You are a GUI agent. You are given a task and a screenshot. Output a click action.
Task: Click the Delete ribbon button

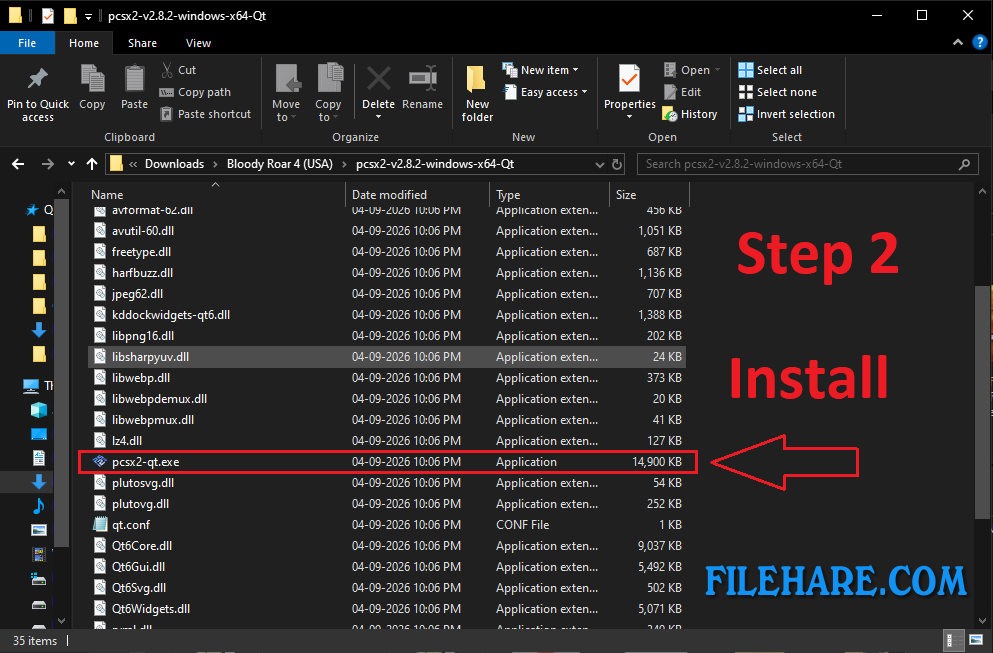pos(379,92)
